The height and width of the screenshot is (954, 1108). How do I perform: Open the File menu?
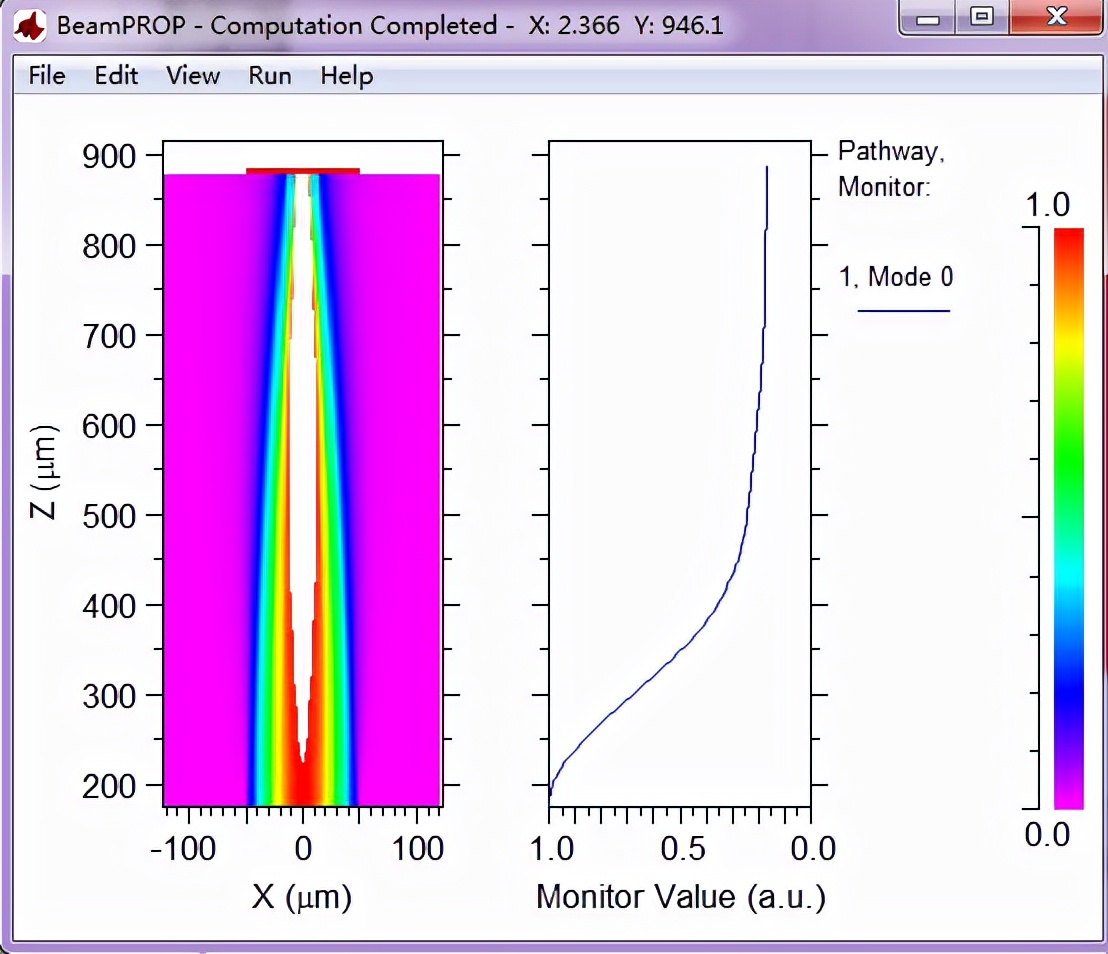coord(47,75)
